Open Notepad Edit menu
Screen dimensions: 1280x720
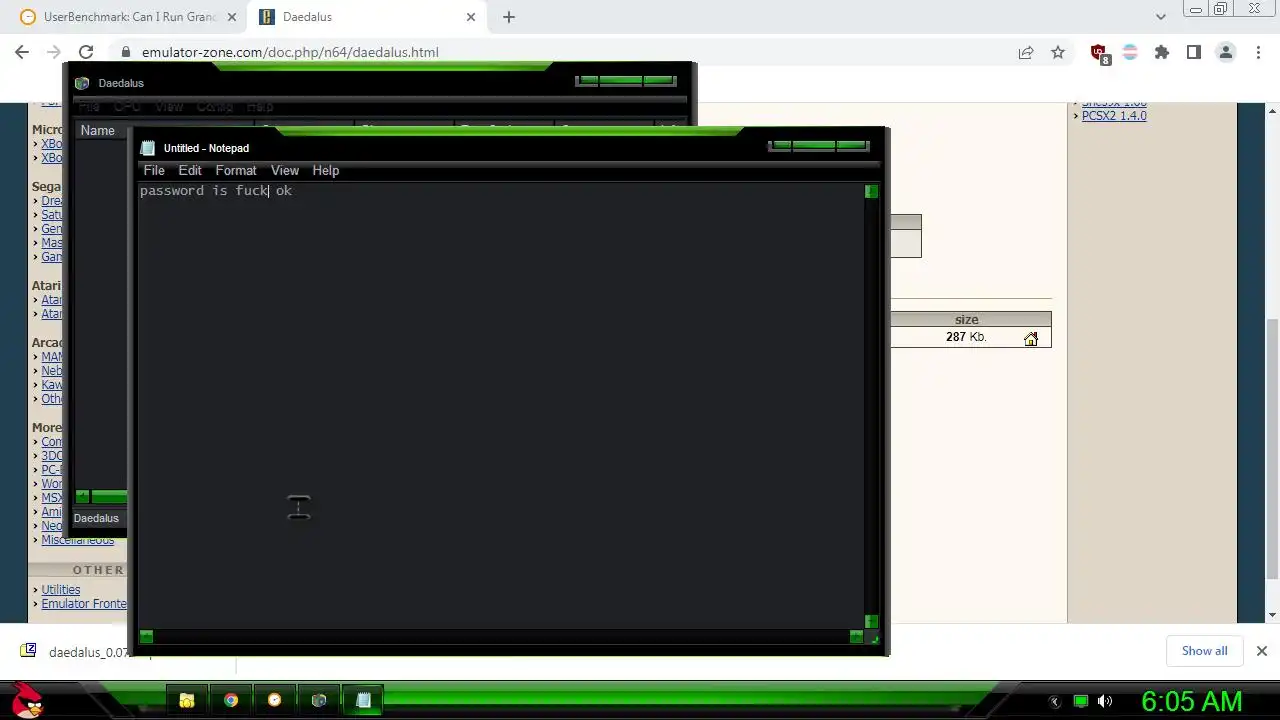pos(190,170)
